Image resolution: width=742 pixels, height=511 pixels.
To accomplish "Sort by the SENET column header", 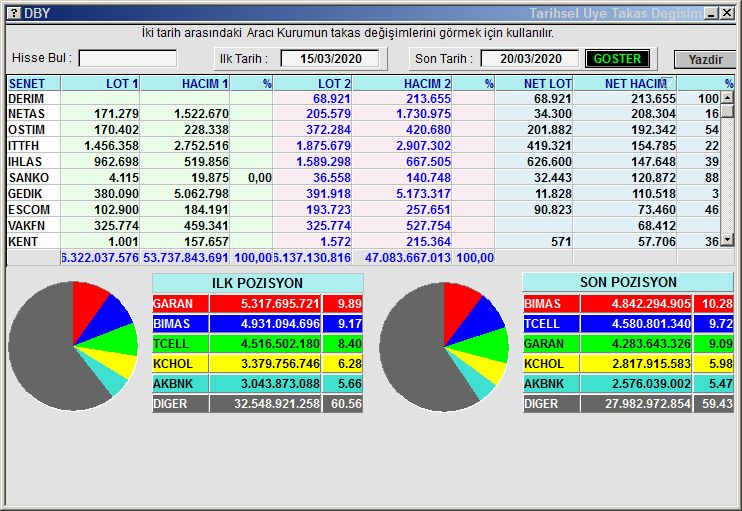I will click(x=34, y=84).
